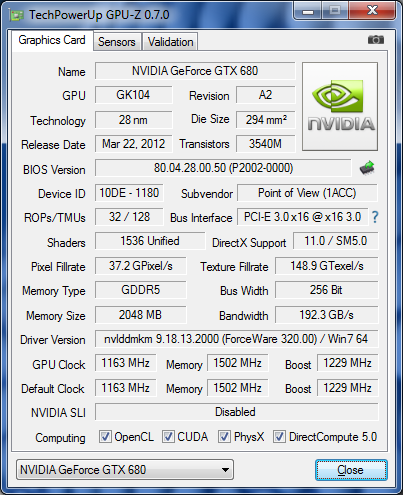Click the GPU field GK104
This screenshot has height=495, width=403.
[x=133, y=95]
